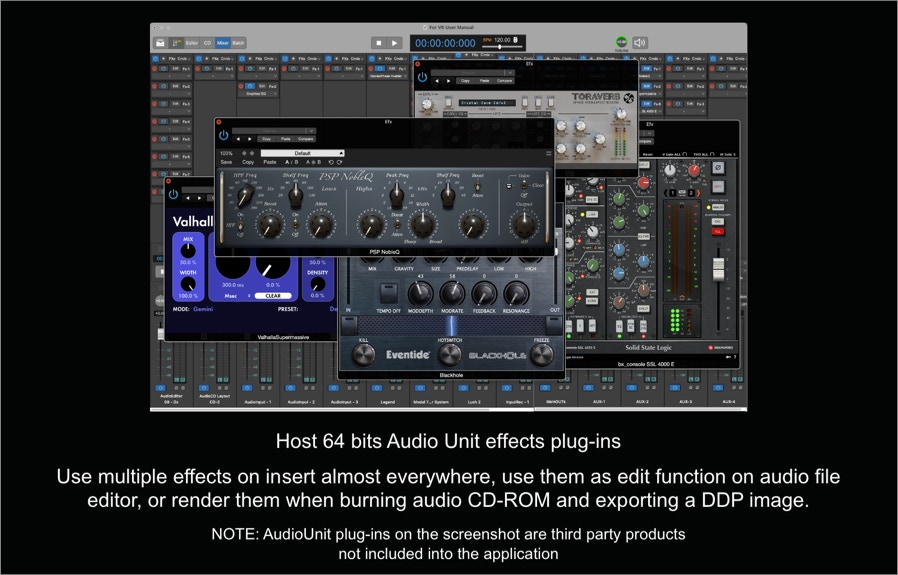Image resolution: width=898 pixels, height=575 pixels.
Task: Click the CLEAR button in ValhallaSupermassive
Action: point(272,296)
